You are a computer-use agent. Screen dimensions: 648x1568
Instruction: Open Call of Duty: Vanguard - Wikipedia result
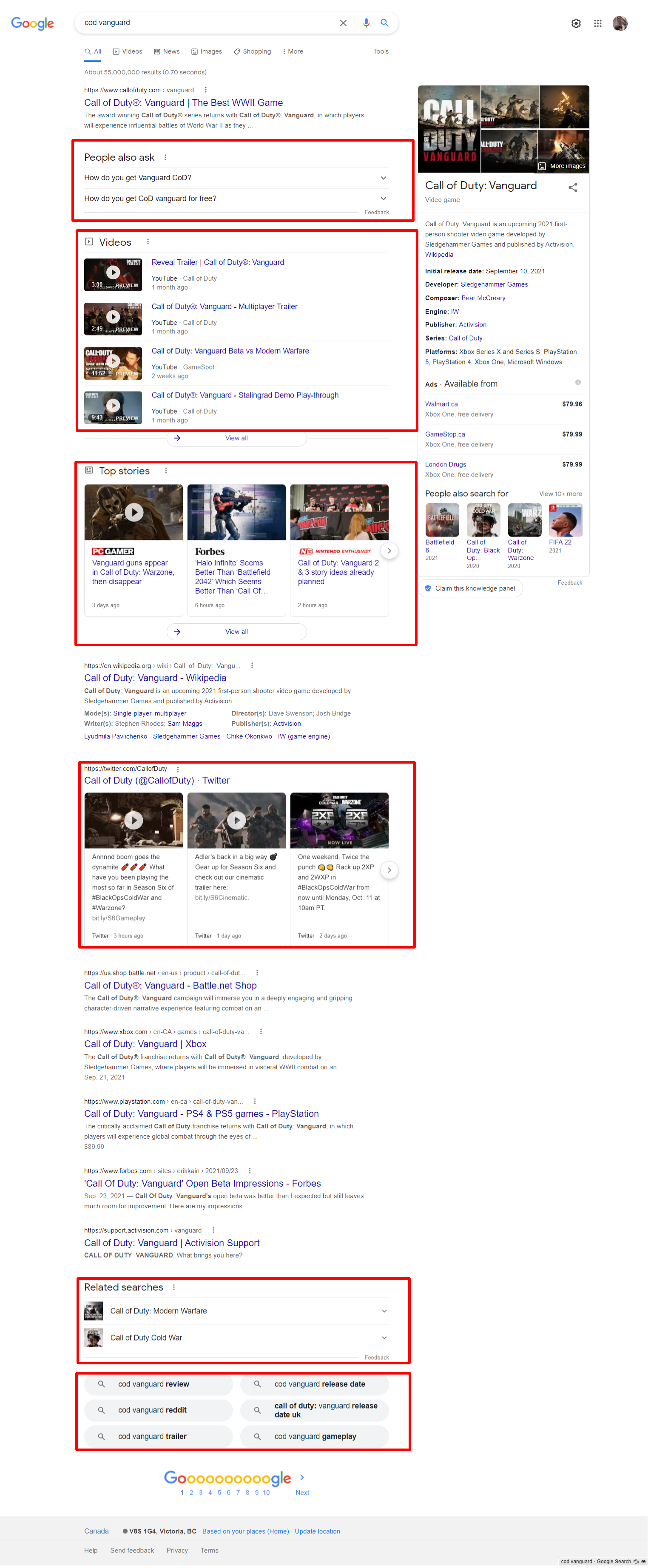pyautogui.click(x=155, y=678)
